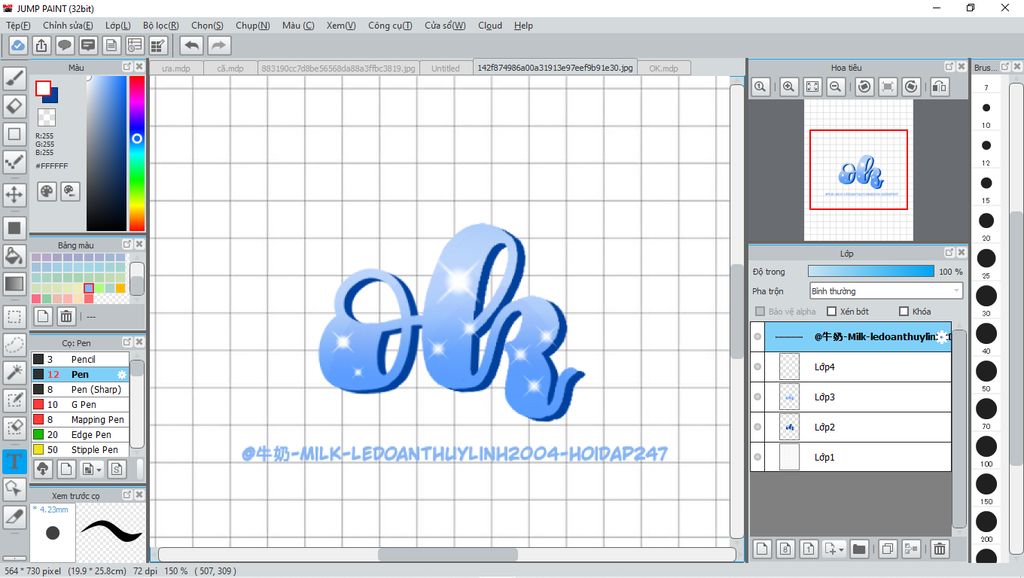
Task: Toggle visibility of Lớp1 layer
Action: [758, 457]
